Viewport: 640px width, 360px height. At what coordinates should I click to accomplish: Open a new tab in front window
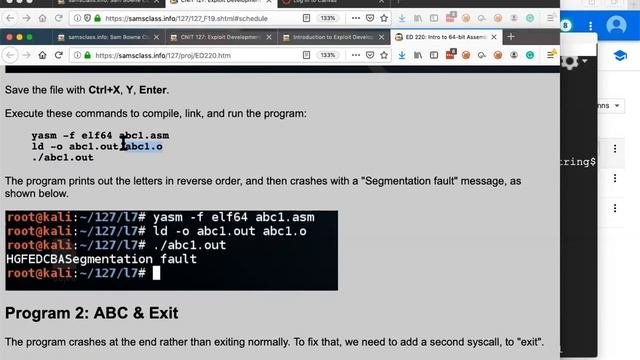click(x=511, y=37)
